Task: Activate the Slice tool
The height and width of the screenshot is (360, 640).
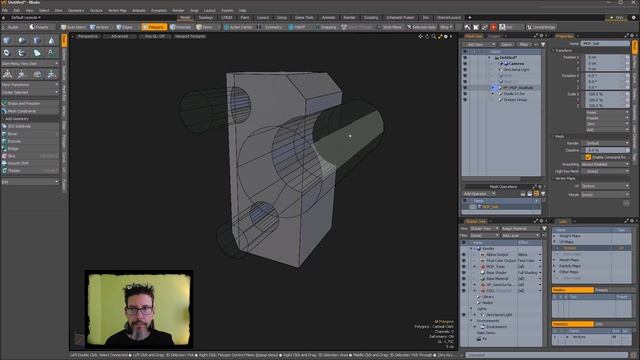Action: (x=30, y=156)
